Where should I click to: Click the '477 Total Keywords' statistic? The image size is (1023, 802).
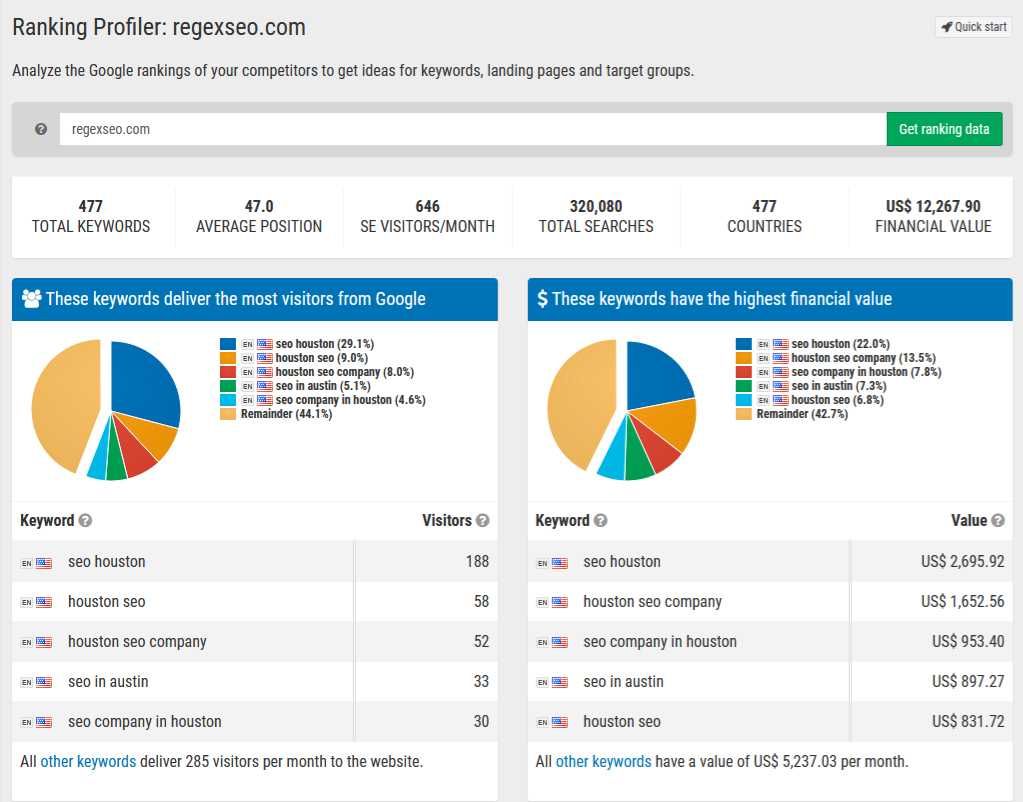click(91, 217)
